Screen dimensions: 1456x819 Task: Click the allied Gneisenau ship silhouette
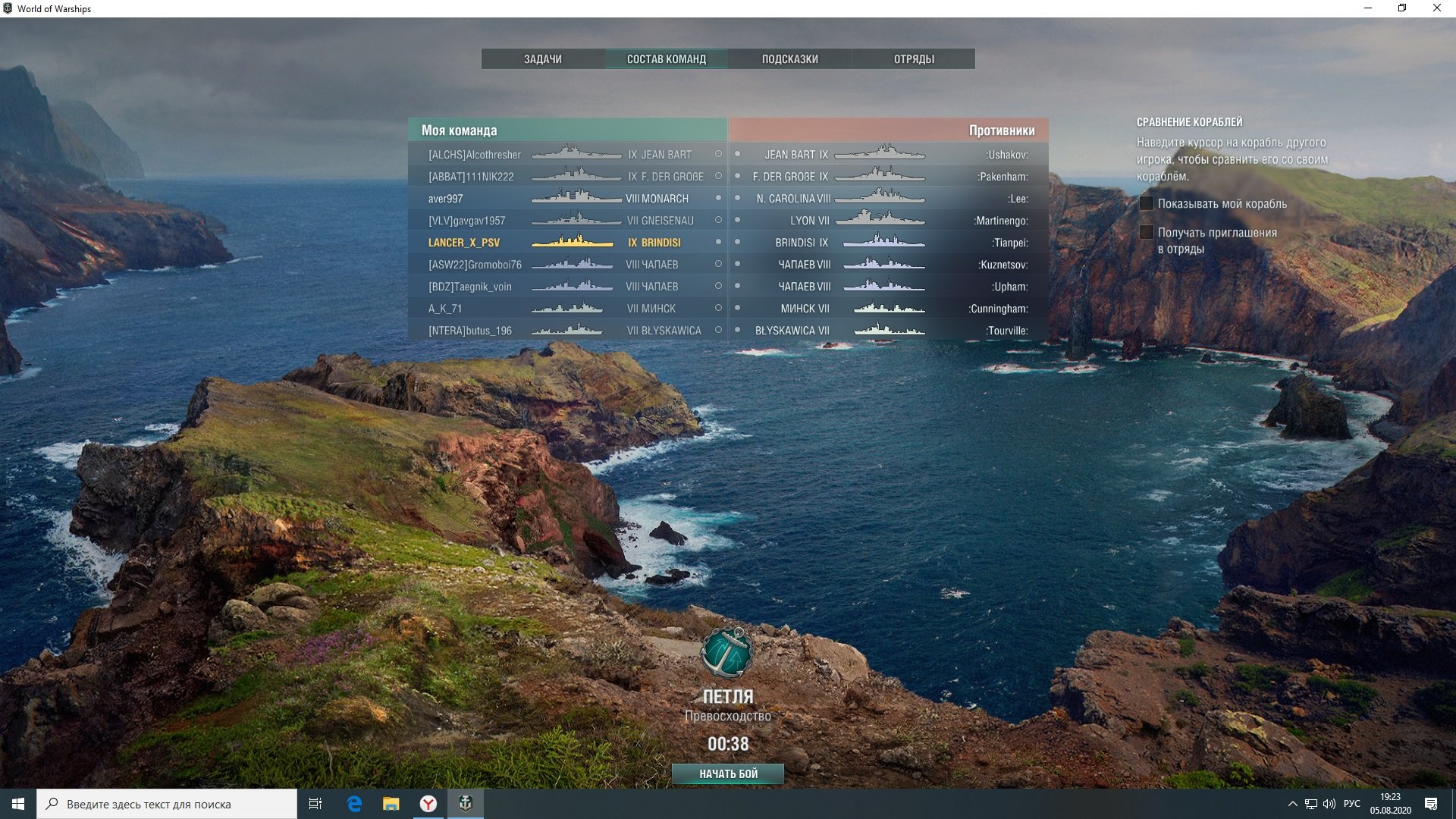576,220
